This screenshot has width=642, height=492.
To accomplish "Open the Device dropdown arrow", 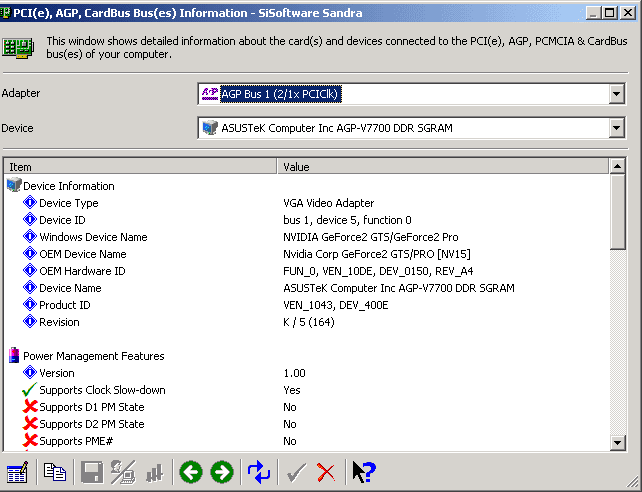I will pos(616,128).
